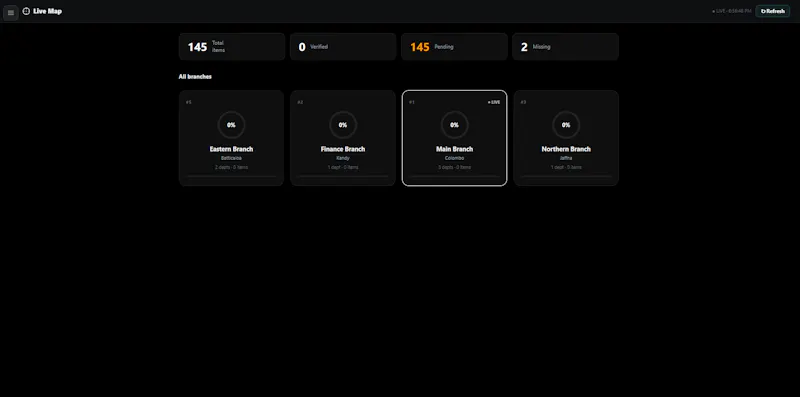The width and height of the screenshot is (800, 397).
Task: Open the hamburger menu
Action: pyautogui.click(x=11, y=12)
